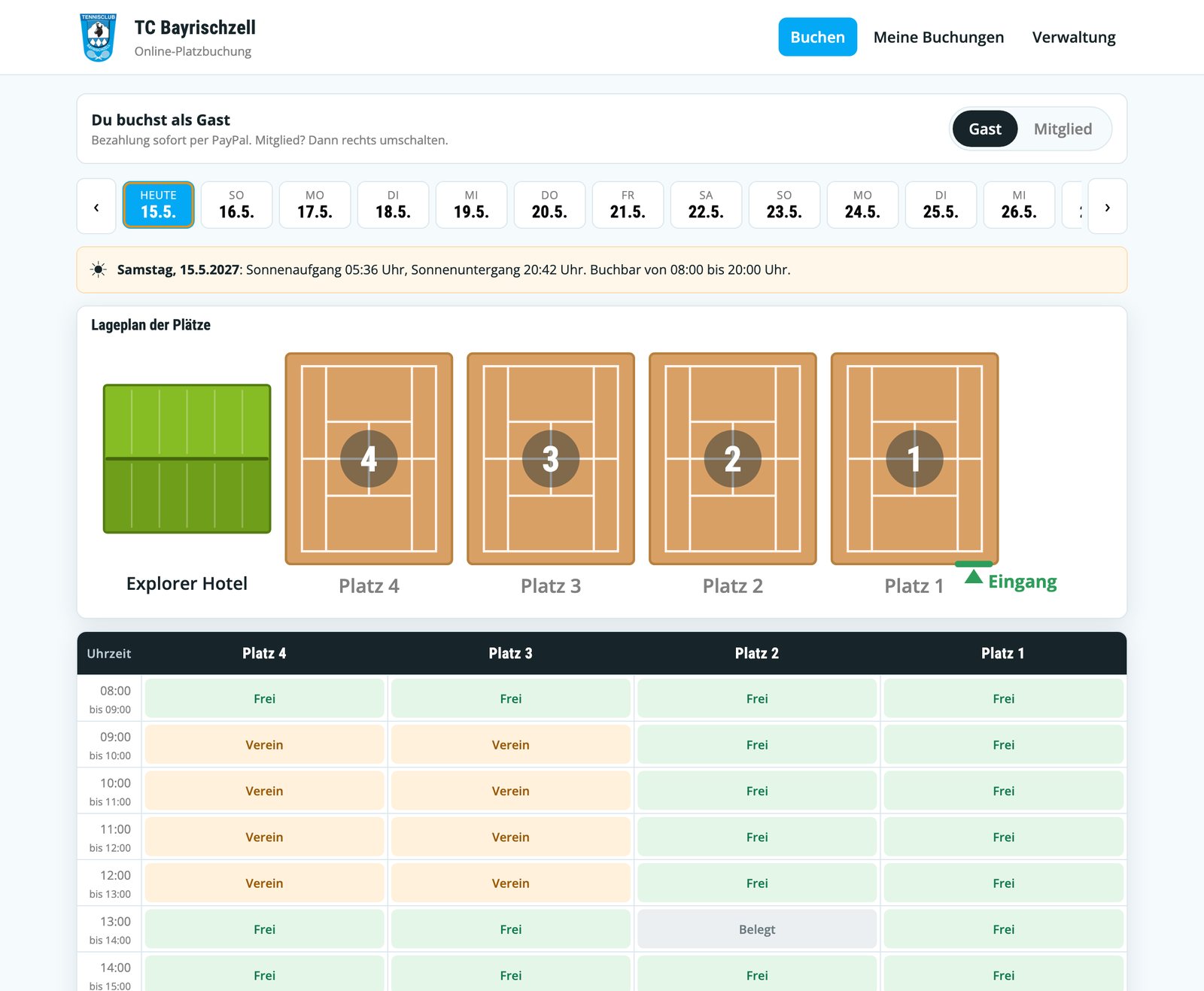Select court 1 on the site map
1204x991 pixels.
(915, 458)
